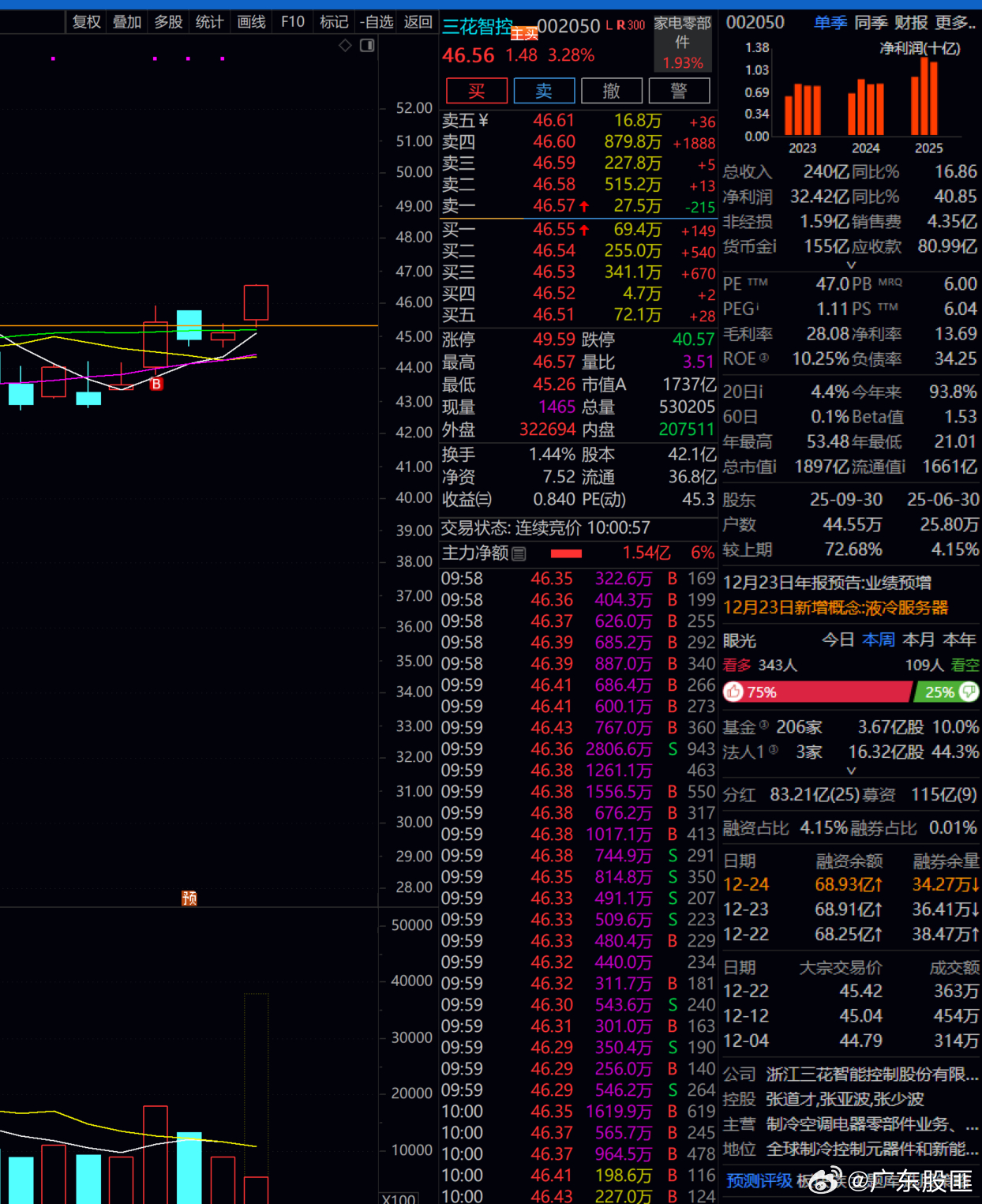
Task: Click 更多.. for more financial data
Action: 956,23
